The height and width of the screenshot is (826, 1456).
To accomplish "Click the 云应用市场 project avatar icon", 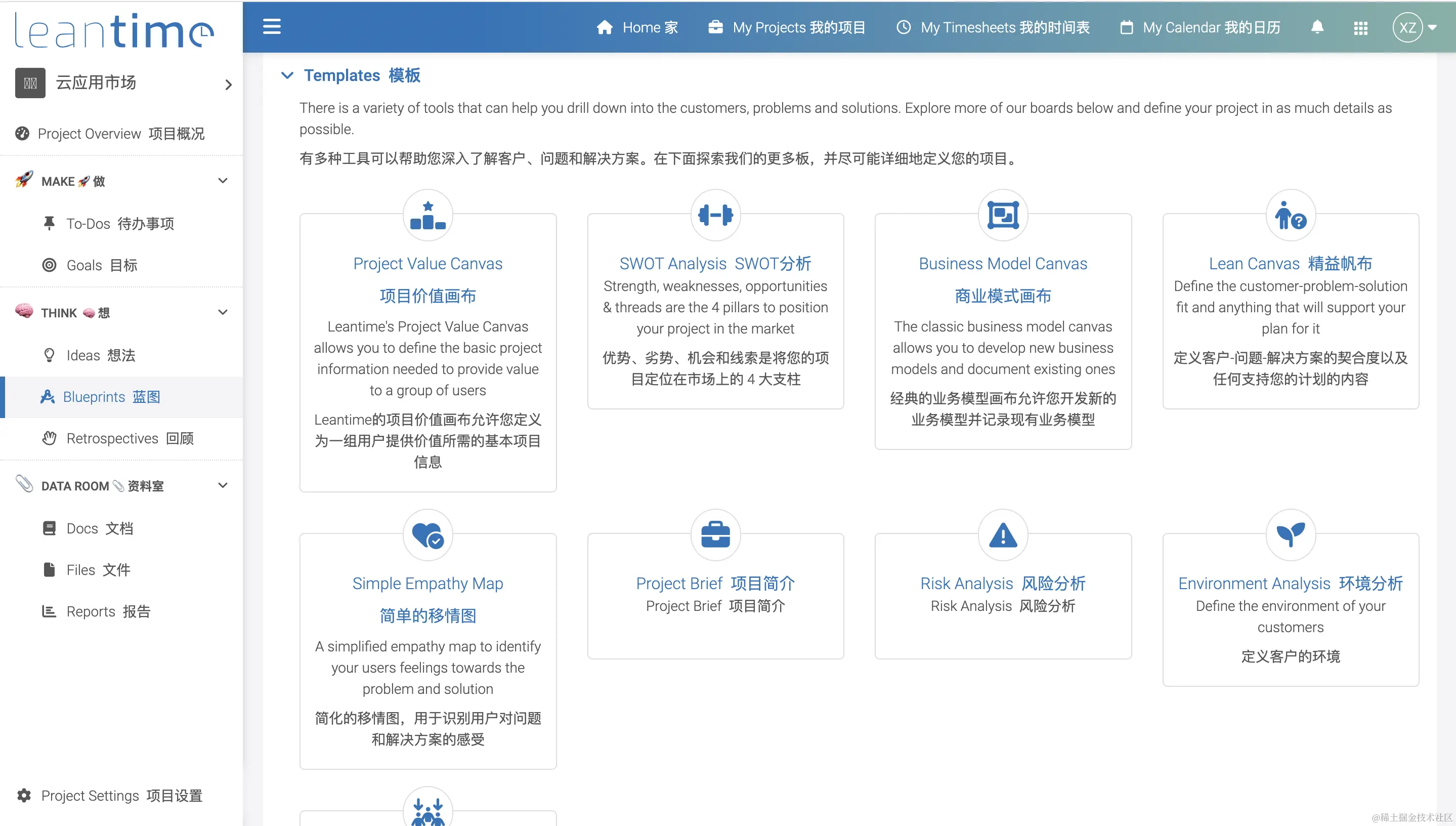I will [30, 84].
